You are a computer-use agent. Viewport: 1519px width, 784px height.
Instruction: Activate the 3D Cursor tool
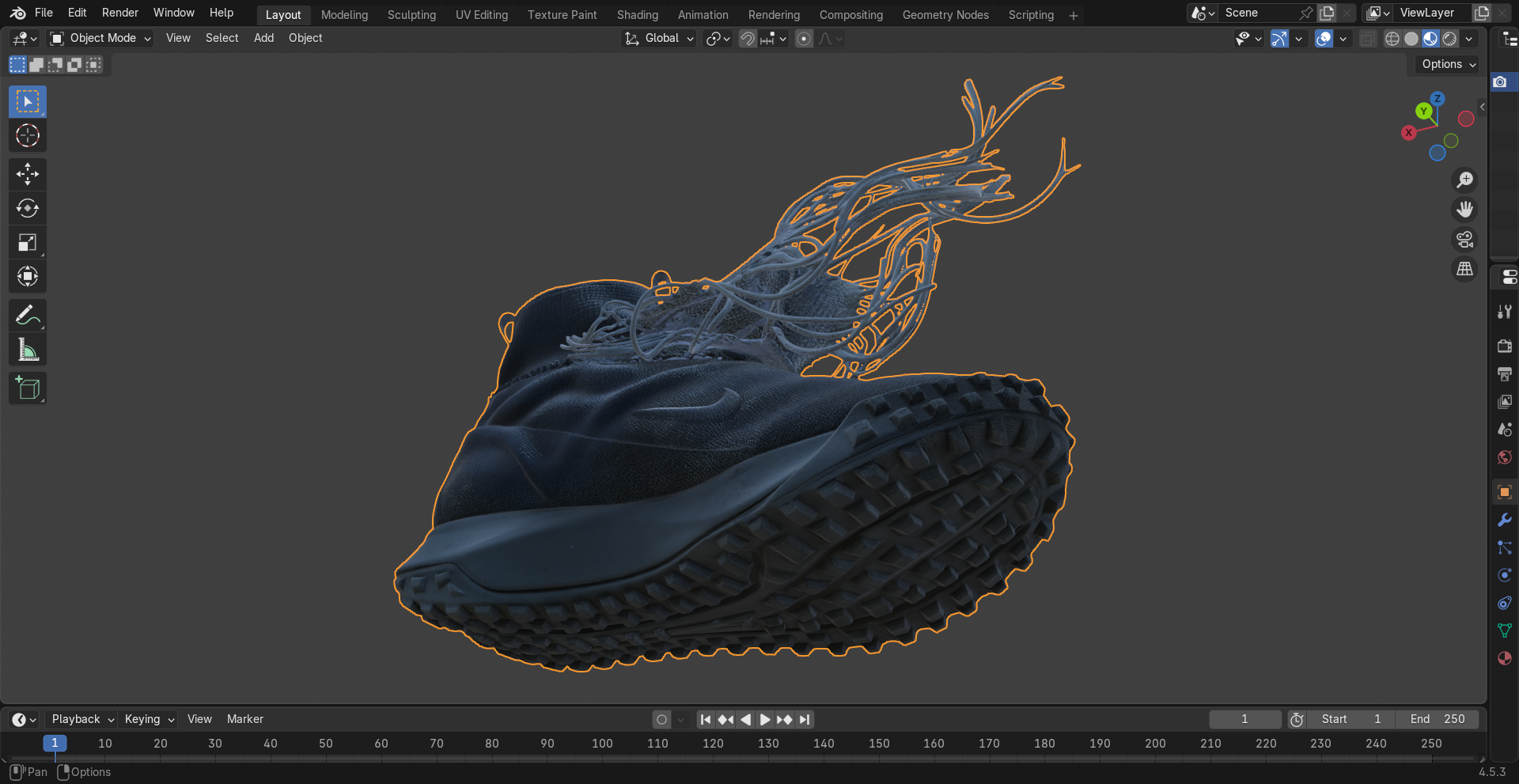click(28, 136)
